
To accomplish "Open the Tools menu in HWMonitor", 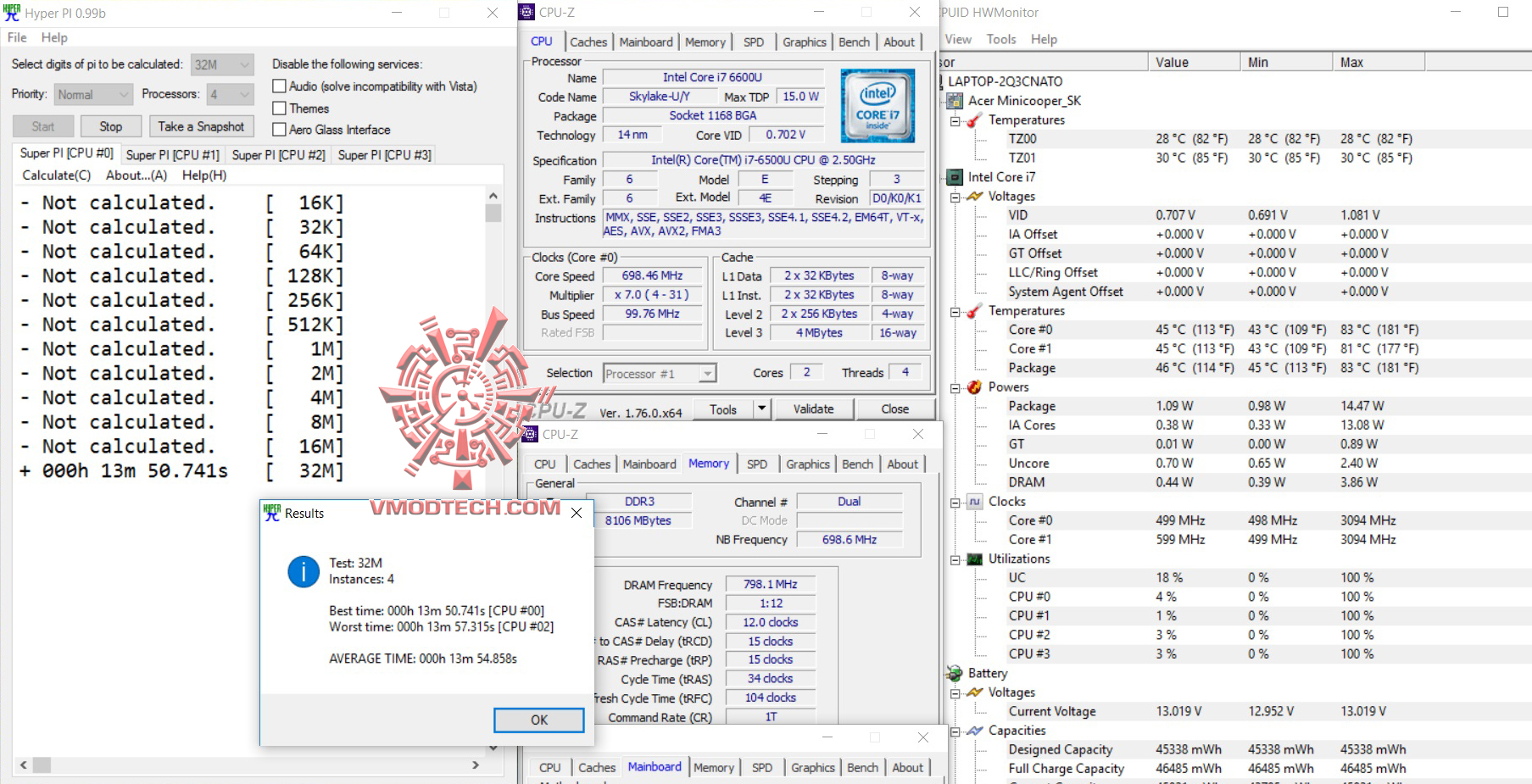I will point(1001,38).
